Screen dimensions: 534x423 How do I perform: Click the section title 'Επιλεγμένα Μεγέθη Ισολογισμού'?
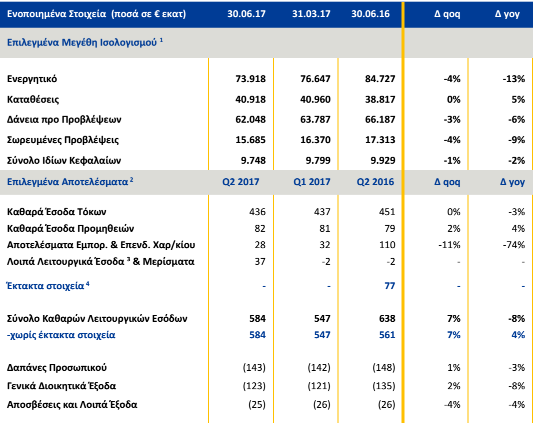click(x=82, y=43)
